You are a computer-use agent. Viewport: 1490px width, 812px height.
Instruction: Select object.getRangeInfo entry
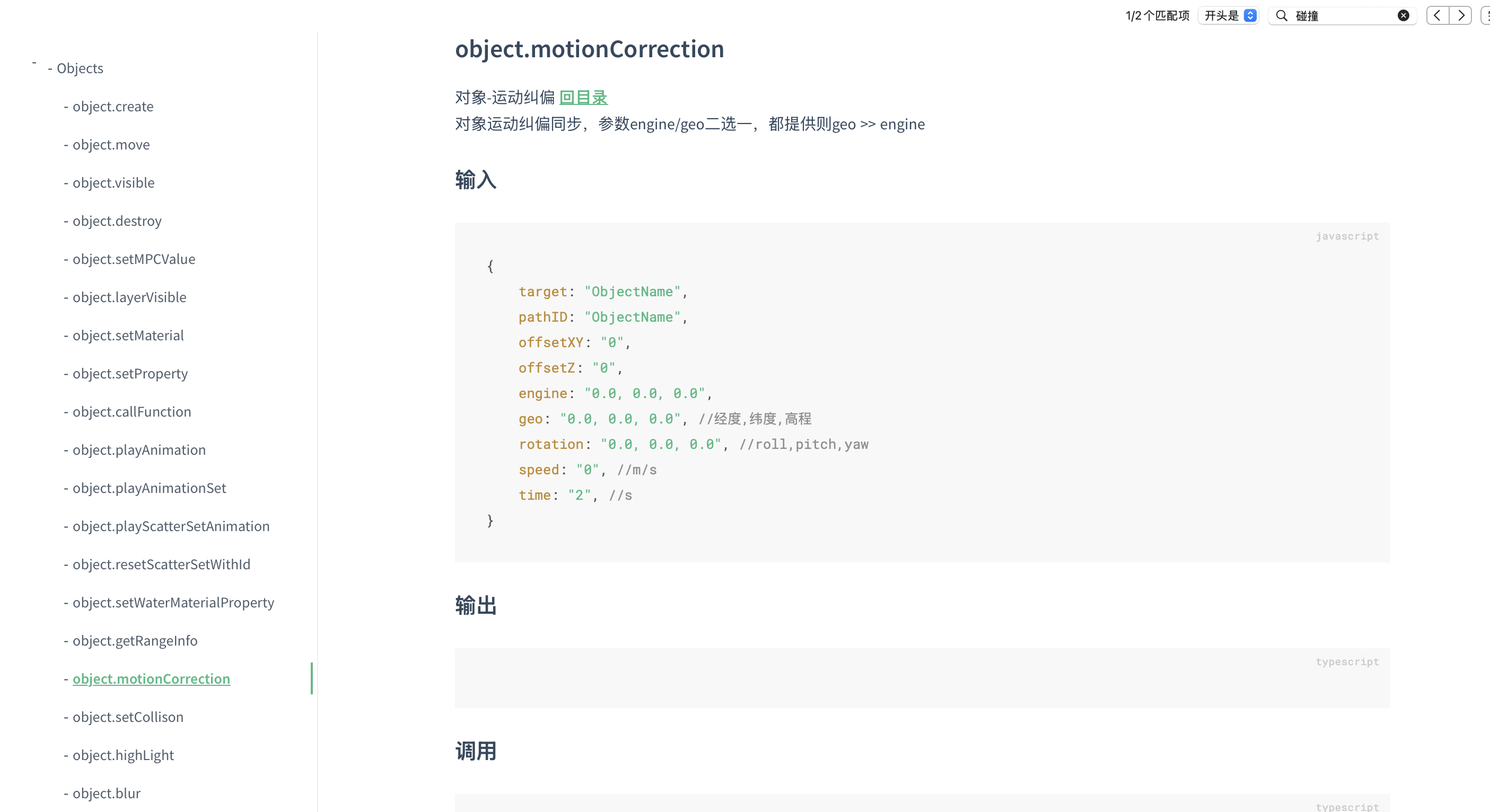click(x=135, y=641)
